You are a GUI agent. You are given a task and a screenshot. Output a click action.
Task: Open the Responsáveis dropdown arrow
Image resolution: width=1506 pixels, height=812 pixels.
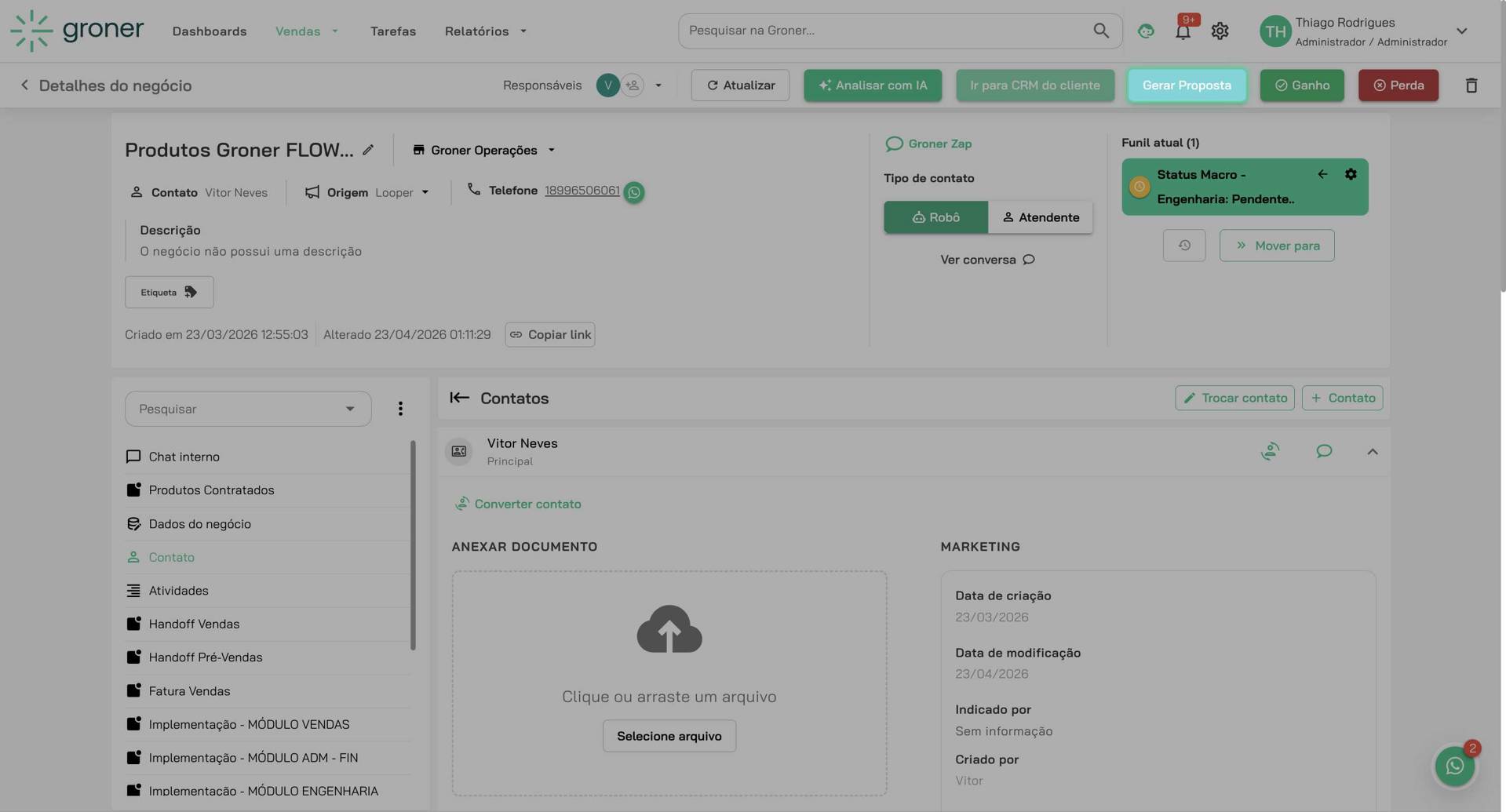[658, 85]
